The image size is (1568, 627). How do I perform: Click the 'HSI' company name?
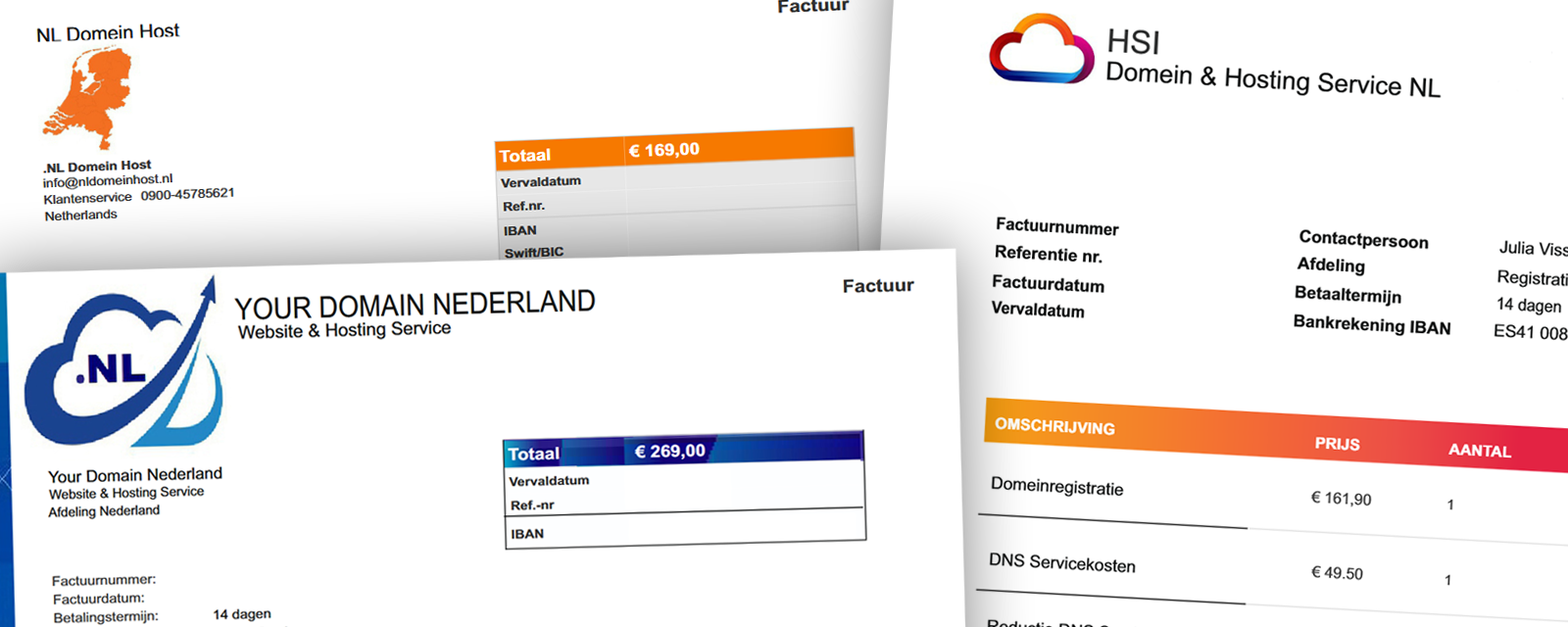(x=1133, y=42)
